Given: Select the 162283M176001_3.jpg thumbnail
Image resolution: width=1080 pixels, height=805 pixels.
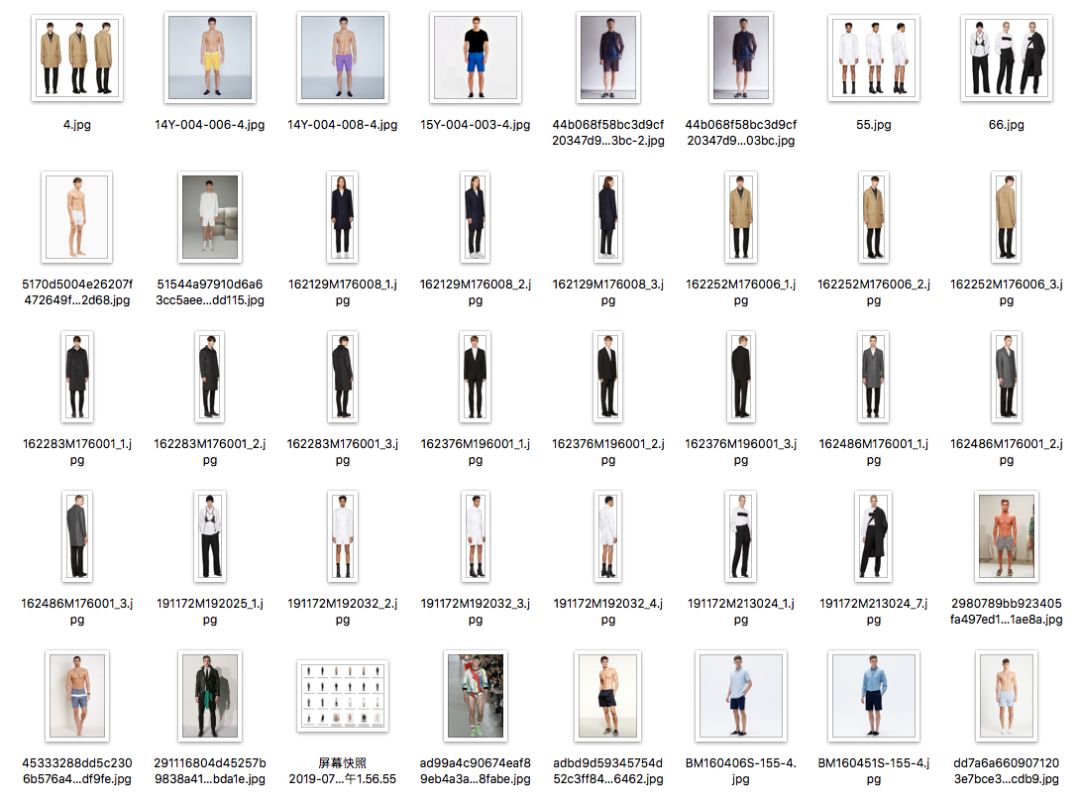Looking at the screenshot, I should coord(342,377).
